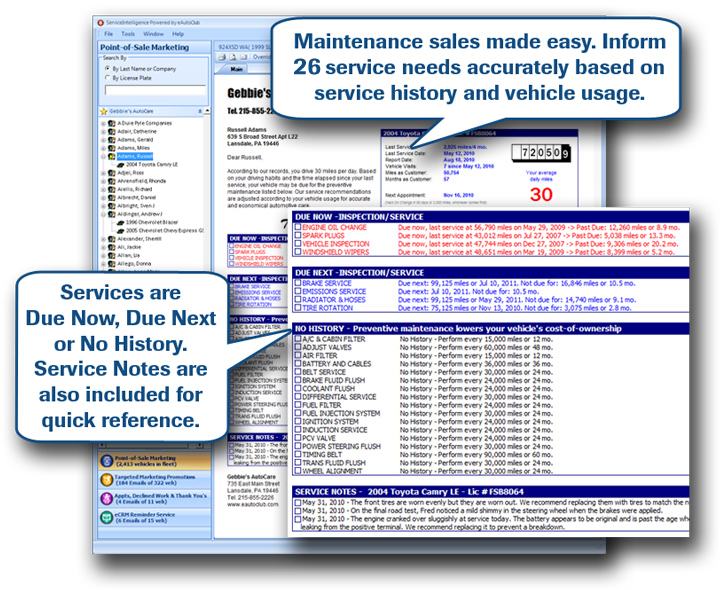Collapse the Adams, Russell tree node

[x=103, y=156]
